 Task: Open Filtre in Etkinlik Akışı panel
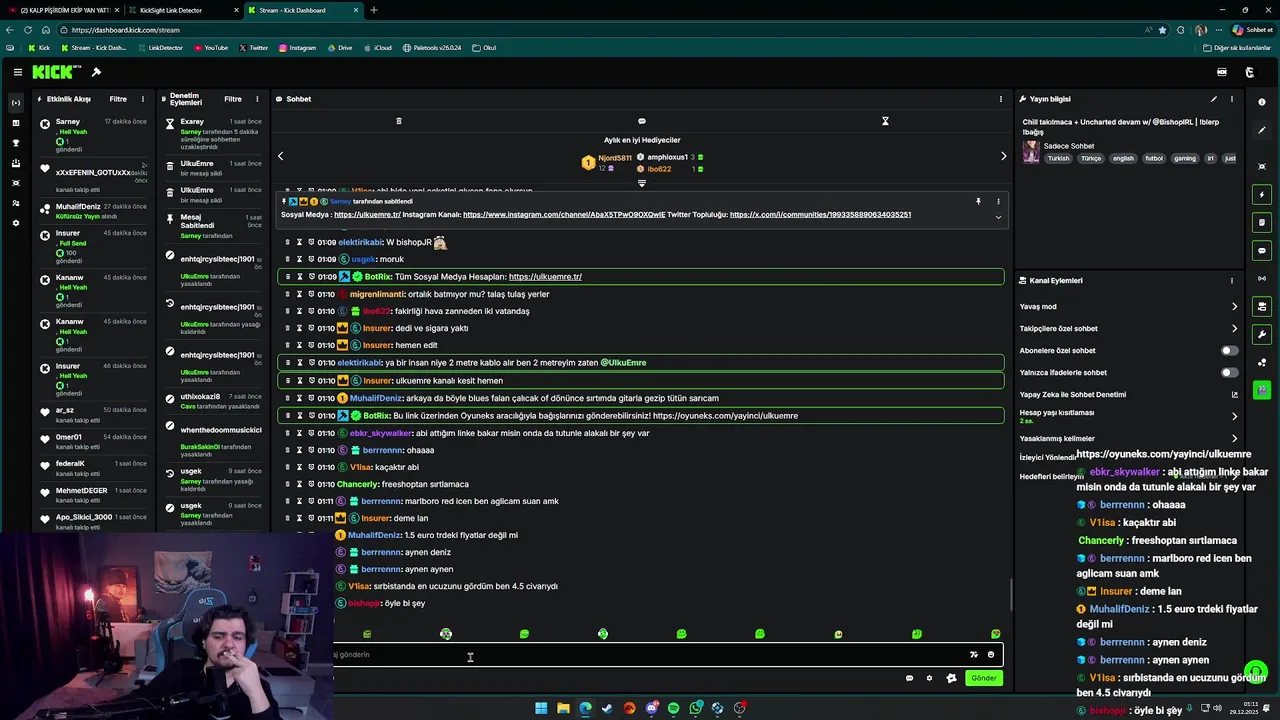tap(118, 99)
